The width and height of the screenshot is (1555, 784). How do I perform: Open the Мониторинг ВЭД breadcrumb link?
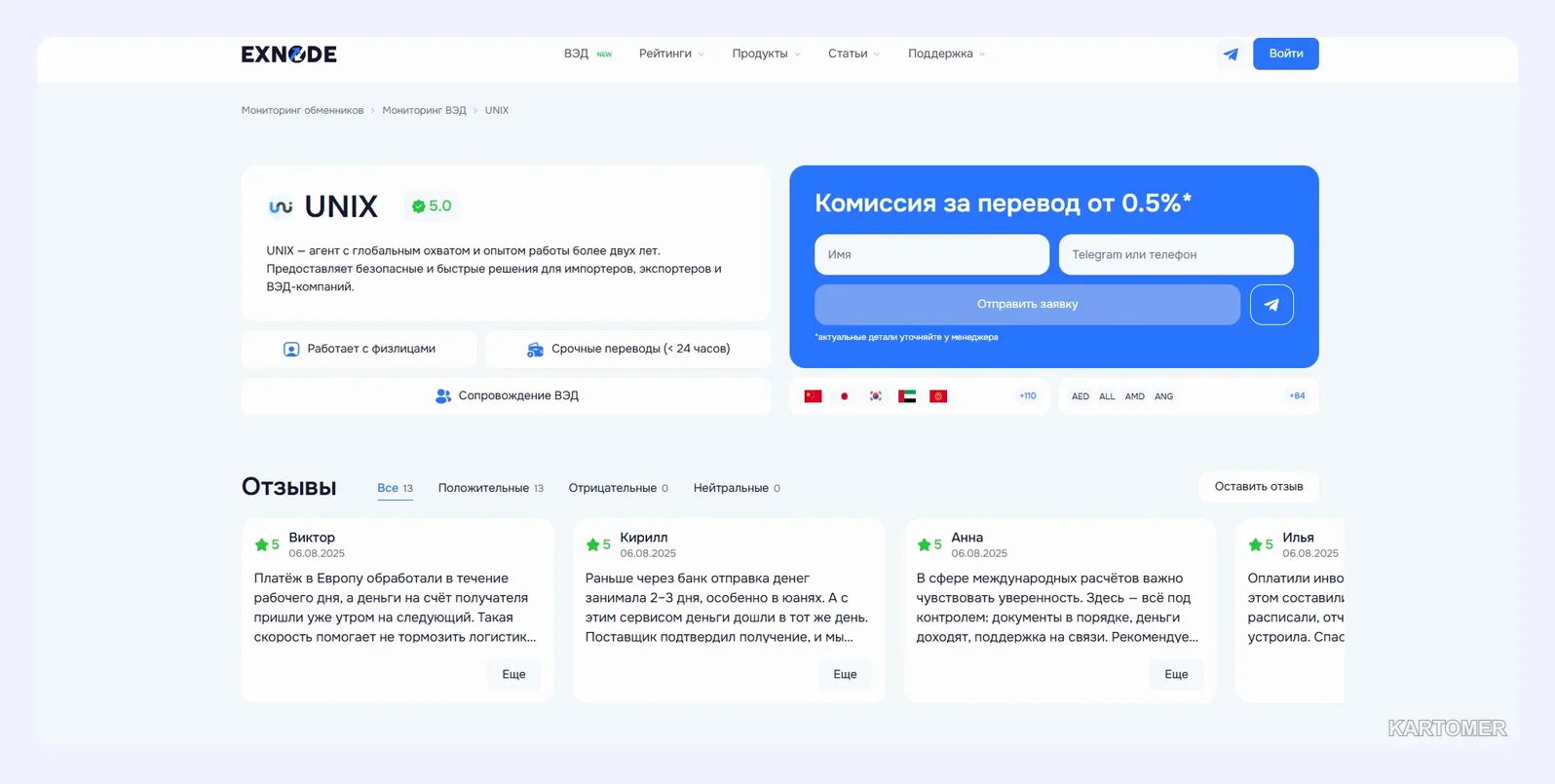[424, 111]
